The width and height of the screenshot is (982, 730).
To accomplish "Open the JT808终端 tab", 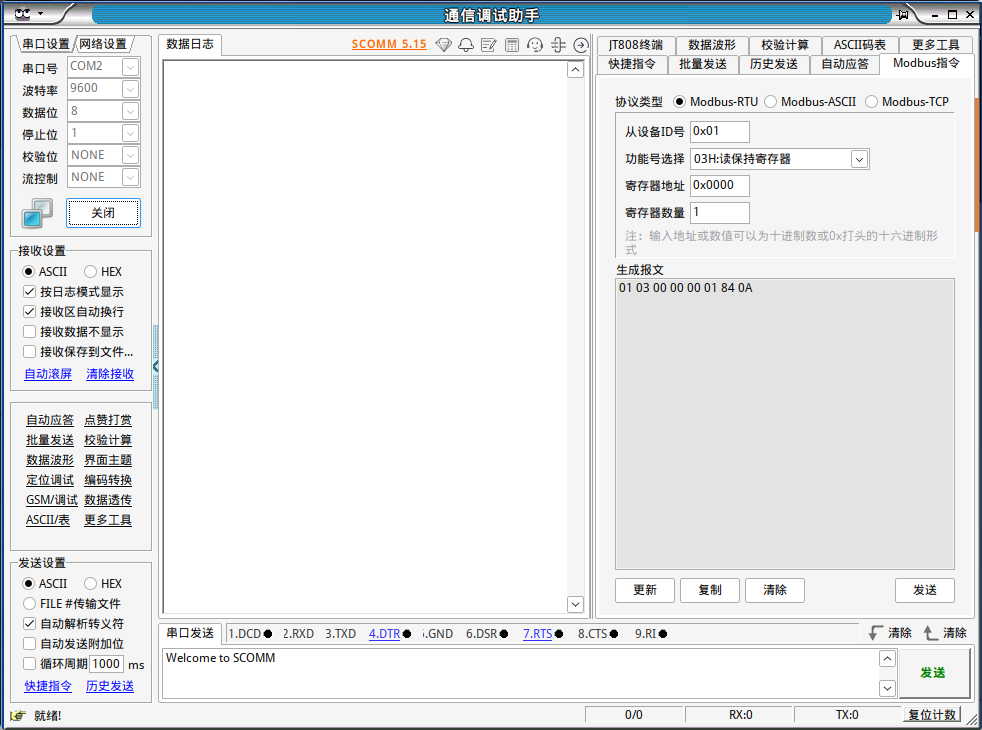I will click(636, 44).
